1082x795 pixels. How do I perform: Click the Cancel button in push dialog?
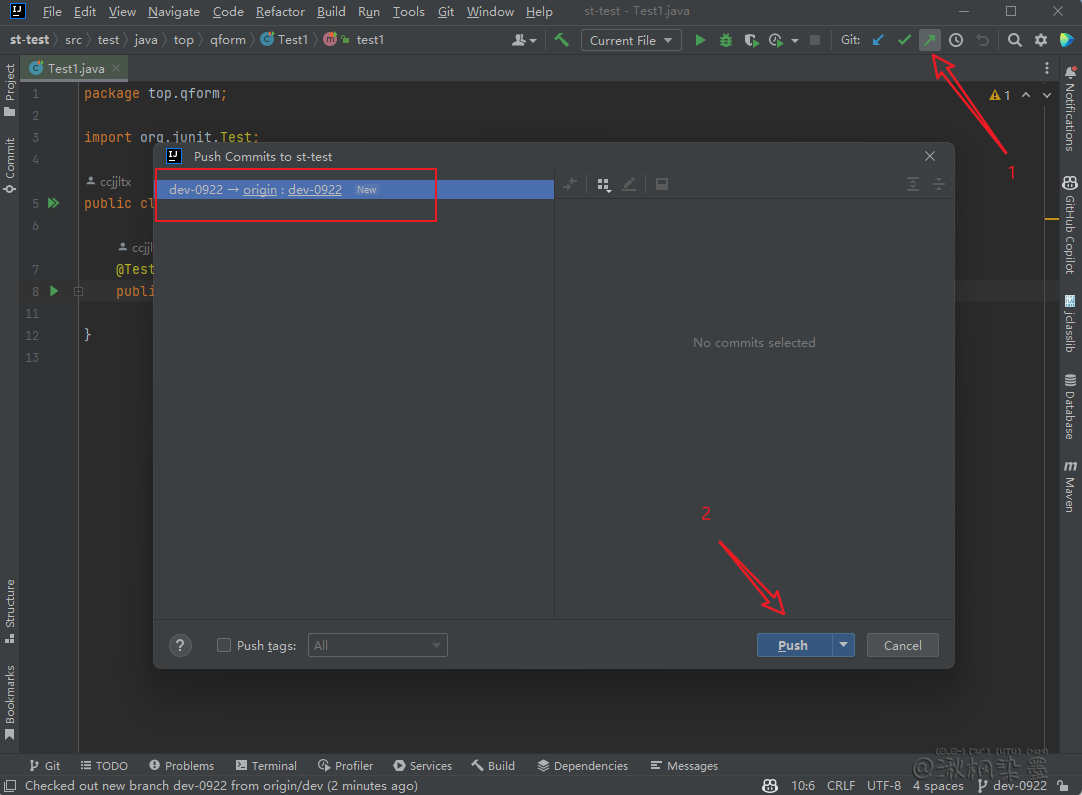click(x=902, y=645)
